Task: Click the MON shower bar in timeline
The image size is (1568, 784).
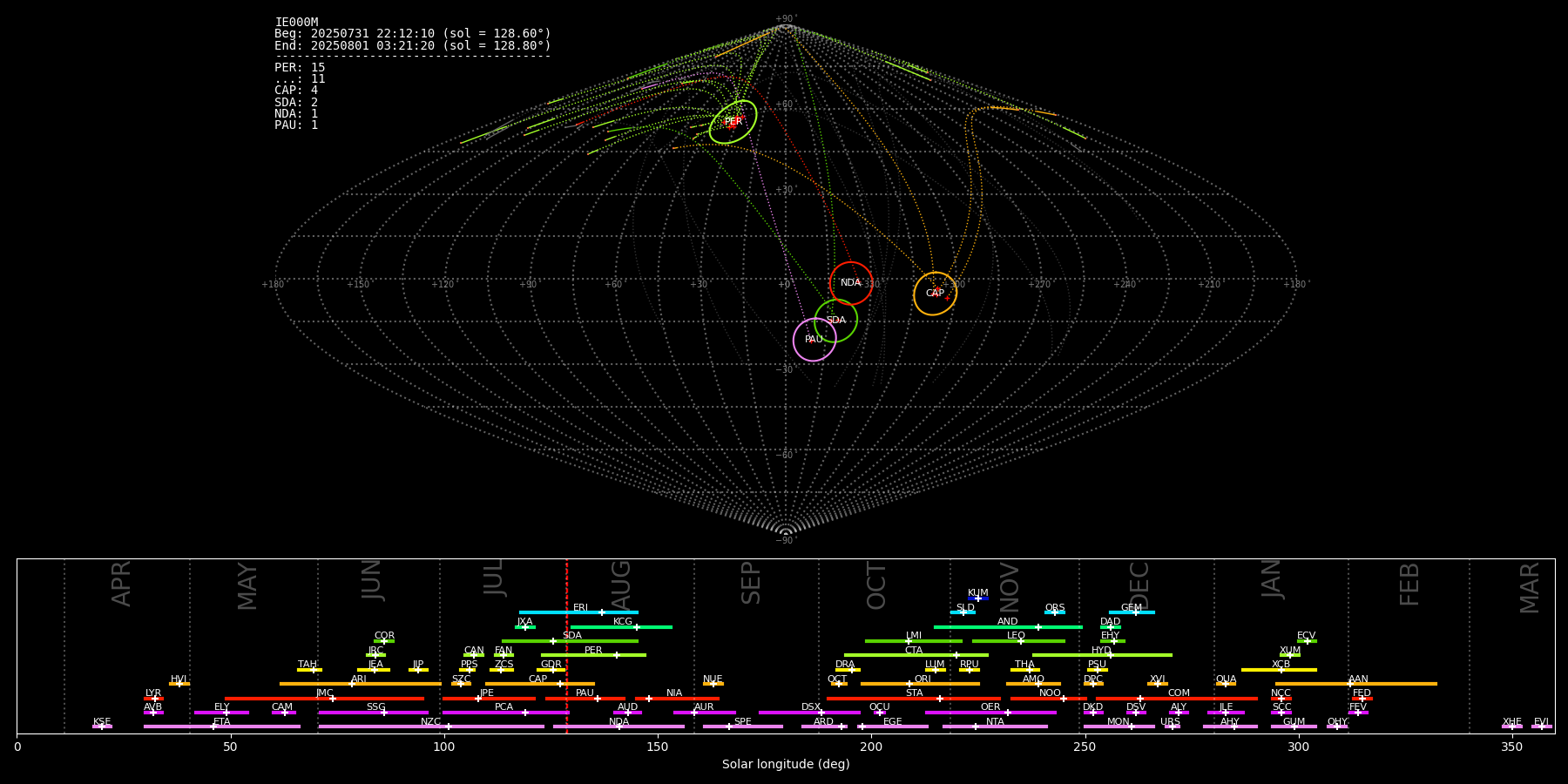Action: click(1119, 727)
